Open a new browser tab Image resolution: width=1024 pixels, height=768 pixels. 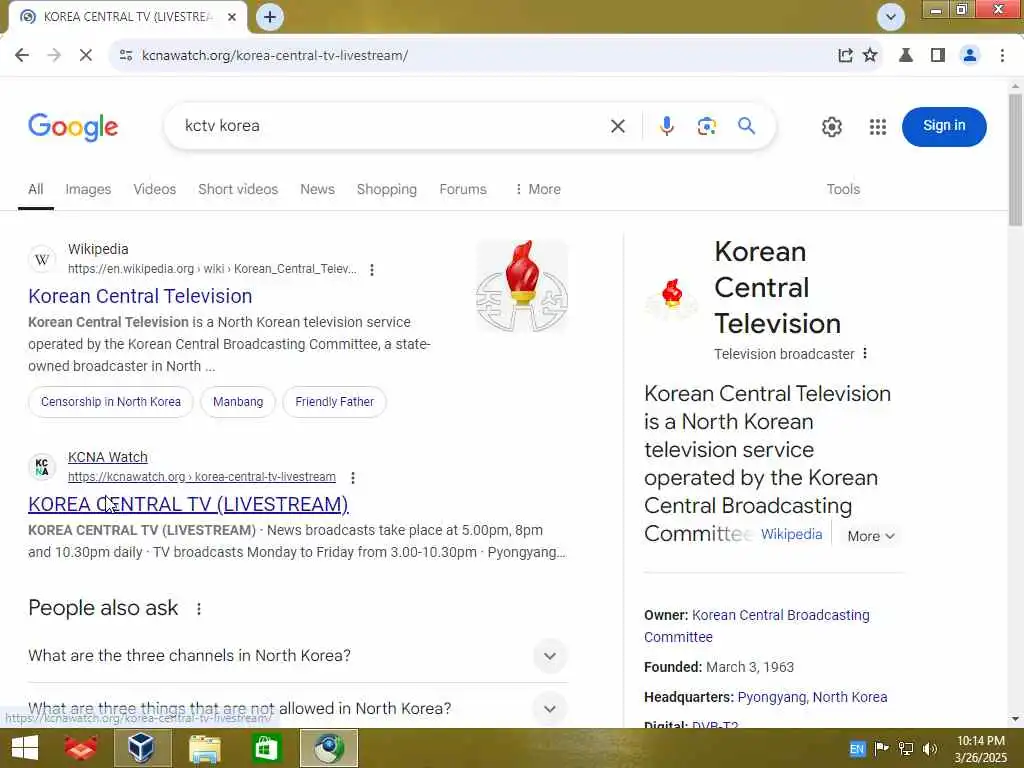(270, 17)
